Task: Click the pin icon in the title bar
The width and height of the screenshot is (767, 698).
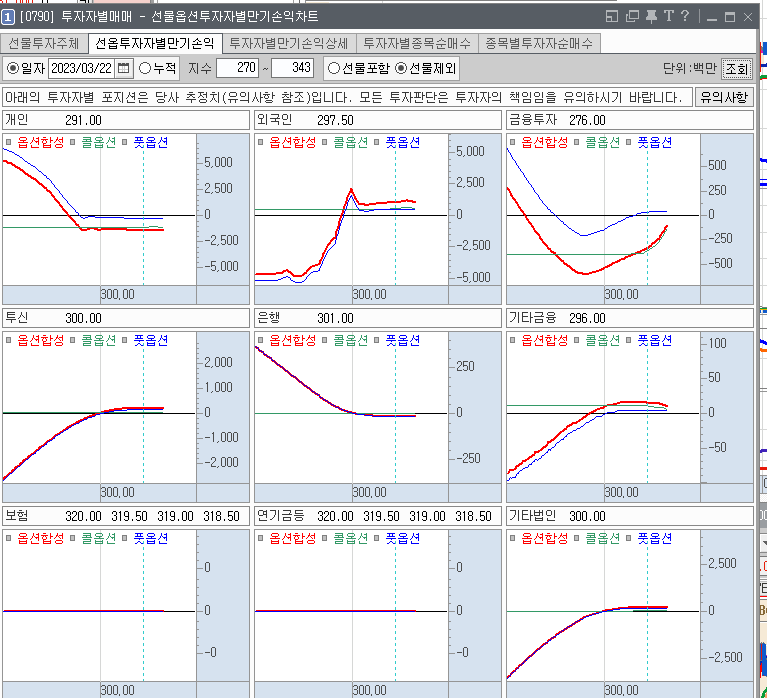Action: 651,17
